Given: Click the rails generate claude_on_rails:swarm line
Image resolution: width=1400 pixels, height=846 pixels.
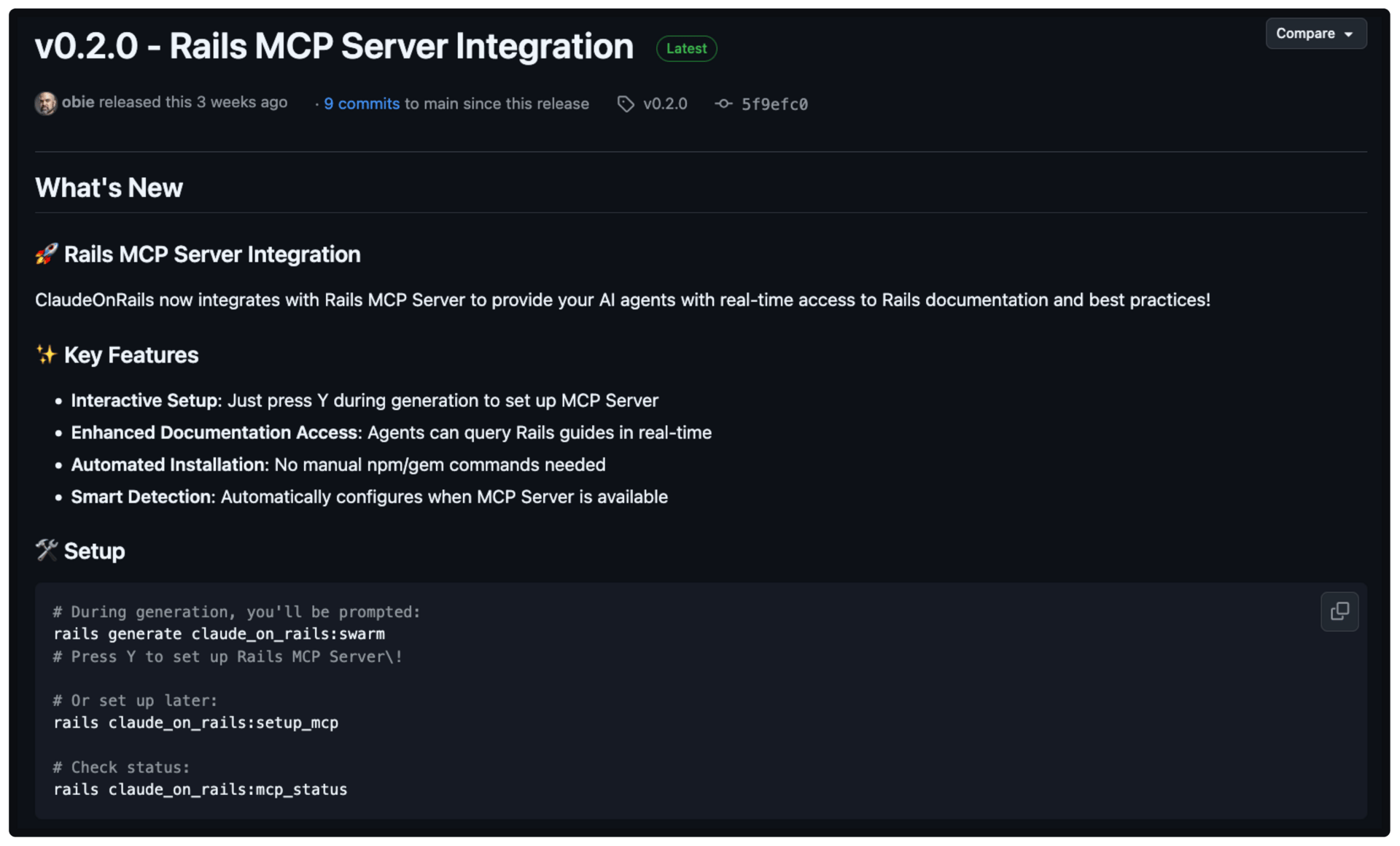Looking at the screenshot, I should tap(219, 634).
